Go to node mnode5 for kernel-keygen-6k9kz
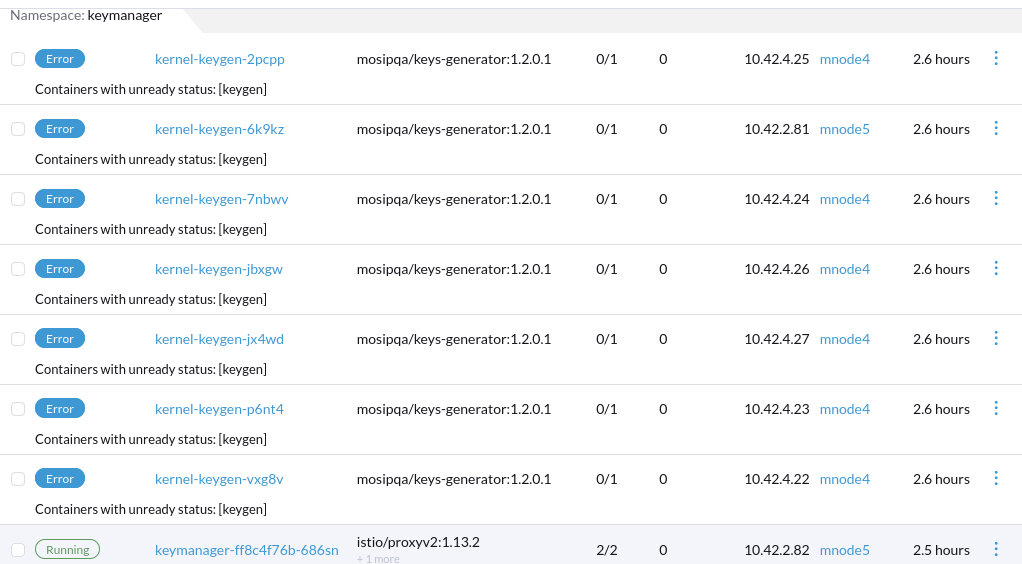Image resolution: width=1022 pixels, height=564 pixels. (x=844, y=129)
